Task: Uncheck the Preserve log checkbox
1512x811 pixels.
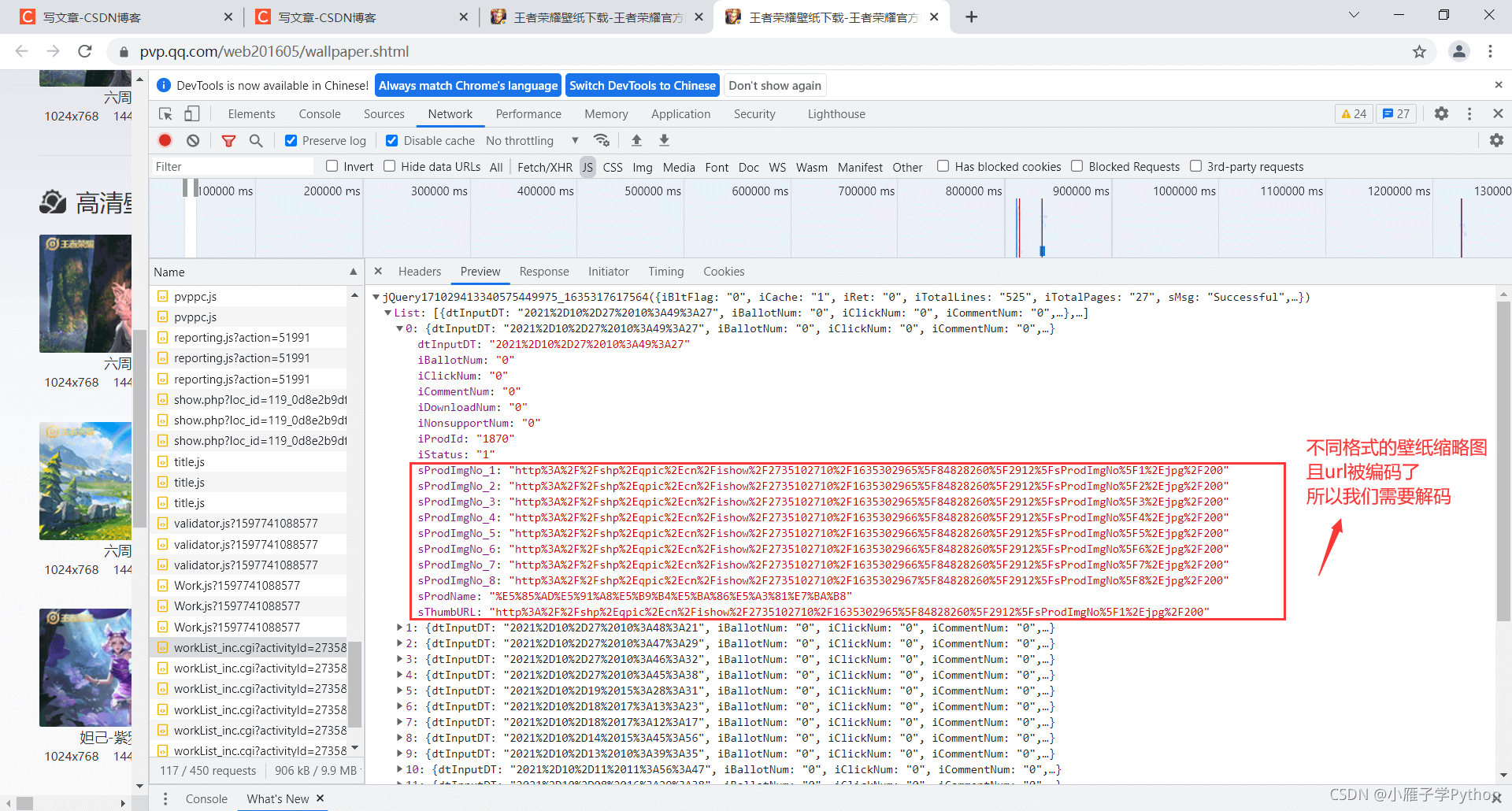Action: point(291,140)
